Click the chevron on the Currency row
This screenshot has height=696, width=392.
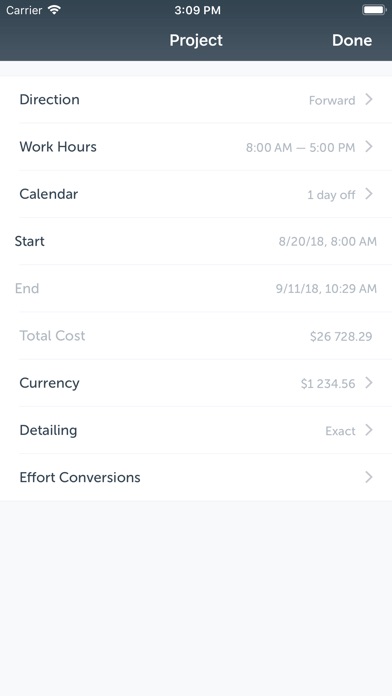click(368, 383)
